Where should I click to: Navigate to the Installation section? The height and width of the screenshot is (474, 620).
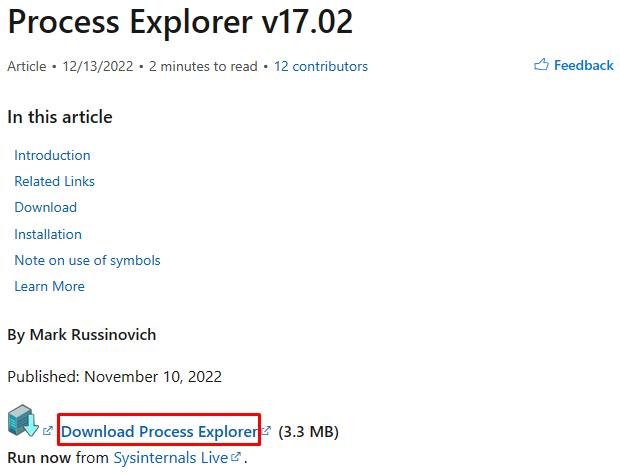(48, 234)
